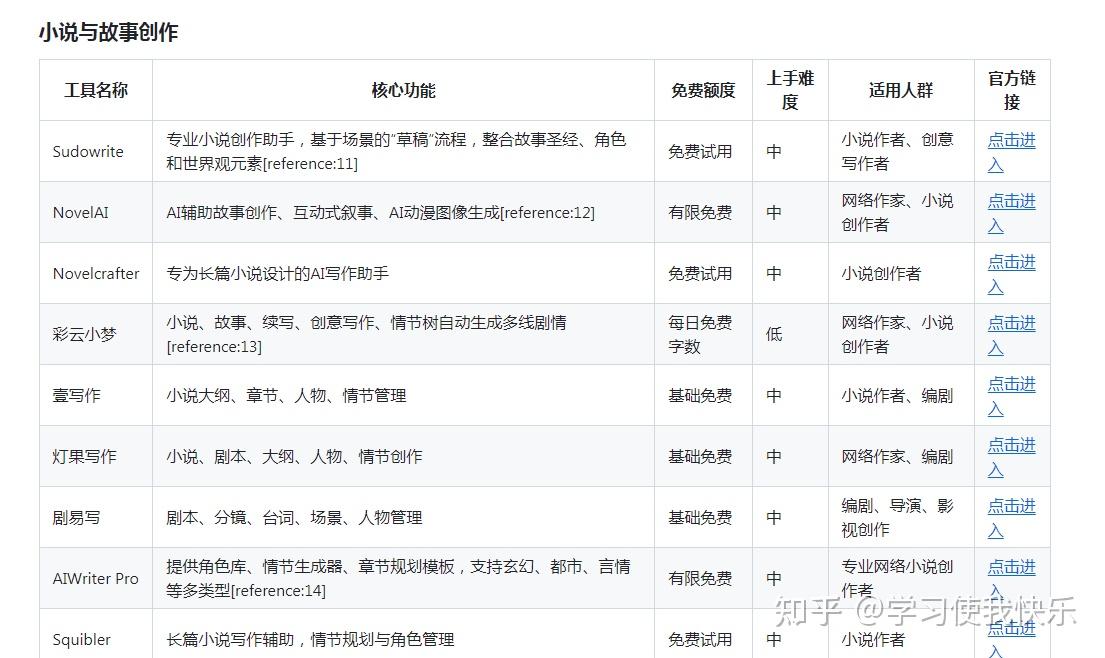The width and height of the screenshot is (1105, 658).
Task: Click 彩云小梦's 情节树自动生成多线剧情 description
Action: (366, 335)
